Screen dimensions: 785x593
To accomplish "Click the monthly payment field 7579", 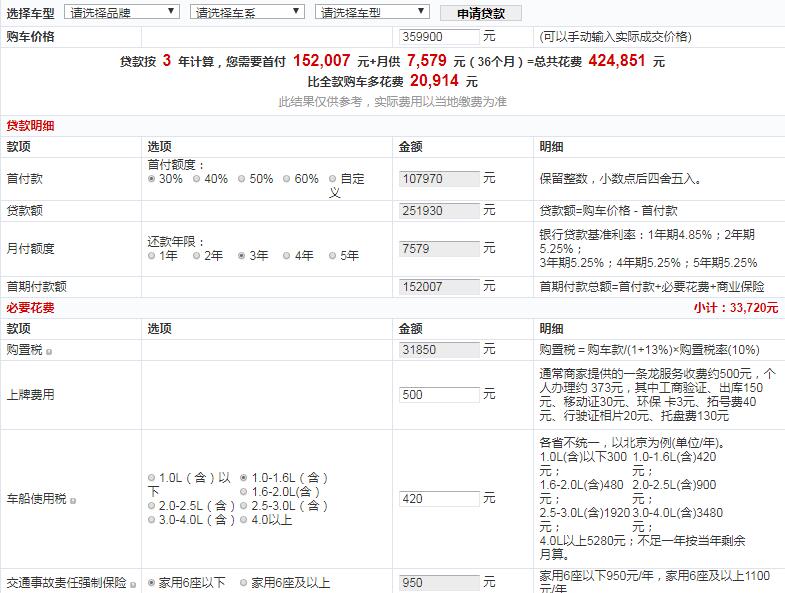I will (x=439, y=249).
